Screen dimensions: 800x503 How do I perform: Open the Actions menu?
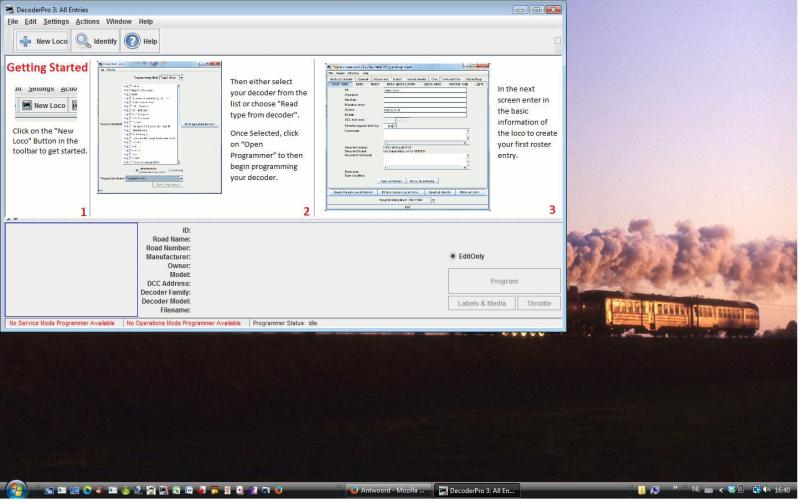coord(87,21)
